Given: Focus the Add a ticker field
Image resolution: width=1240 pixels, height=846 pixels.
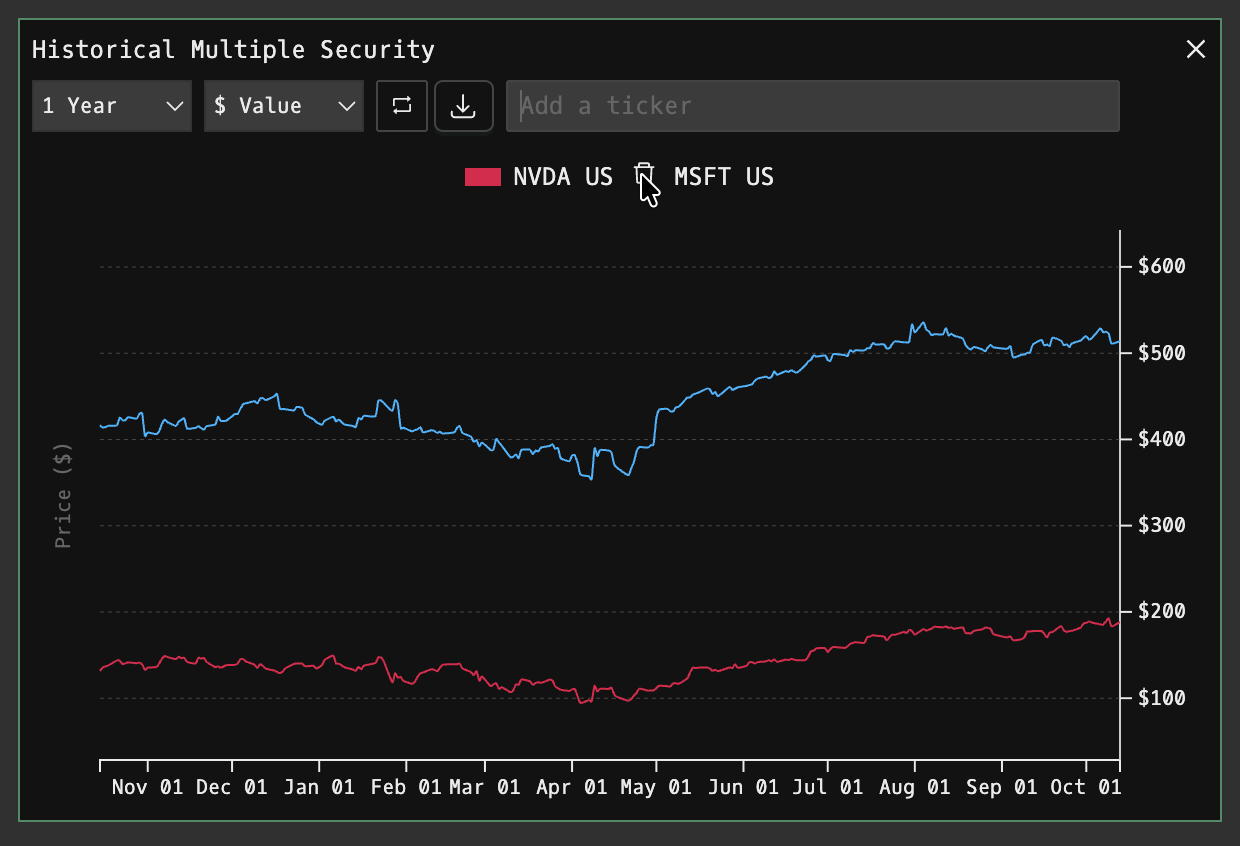Looking at the screenshot, I should pos(812,106).
